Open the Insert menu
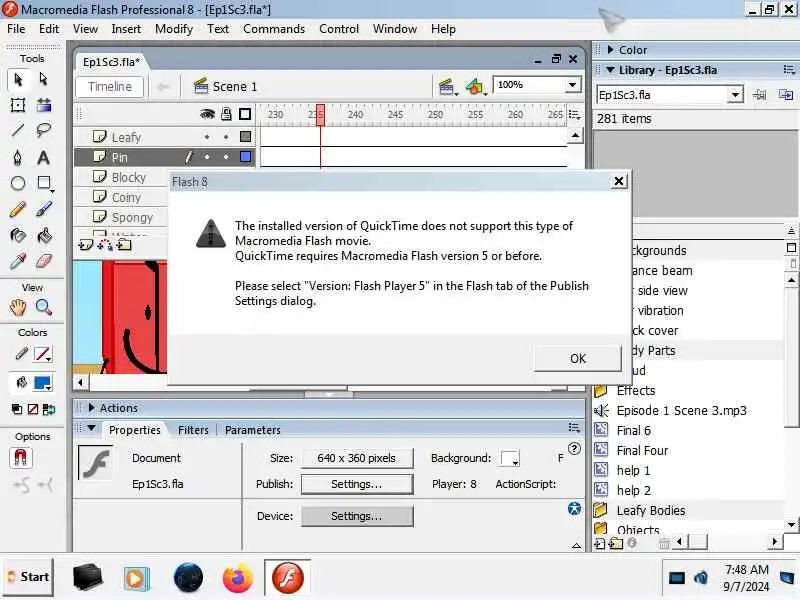 click(x=126, y=29)
